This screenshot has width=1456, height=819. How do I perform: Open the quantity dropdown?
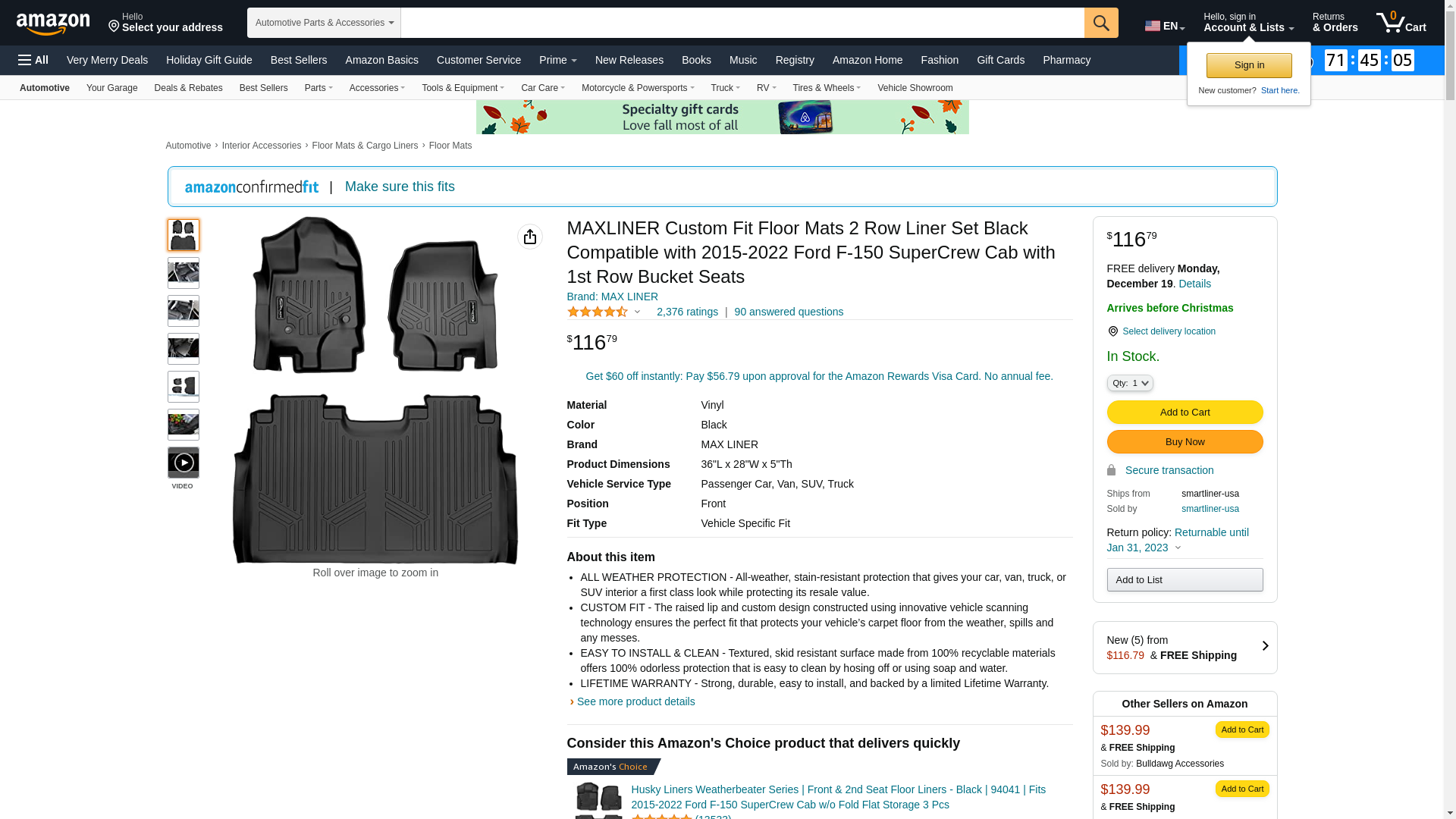(1129, 383)
